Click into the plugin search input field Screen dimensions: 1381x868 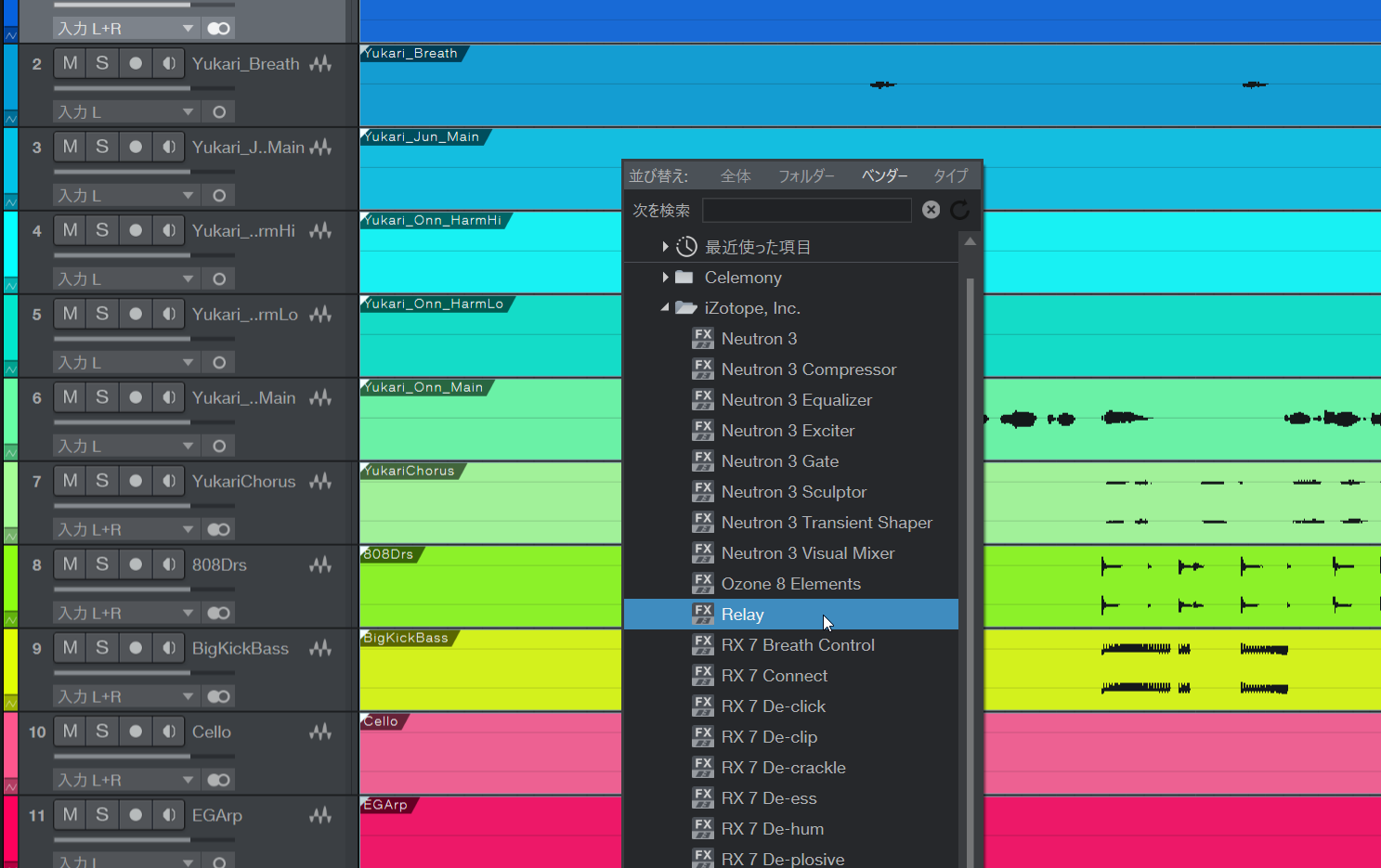pyautogui.click(x=806, y=211)
